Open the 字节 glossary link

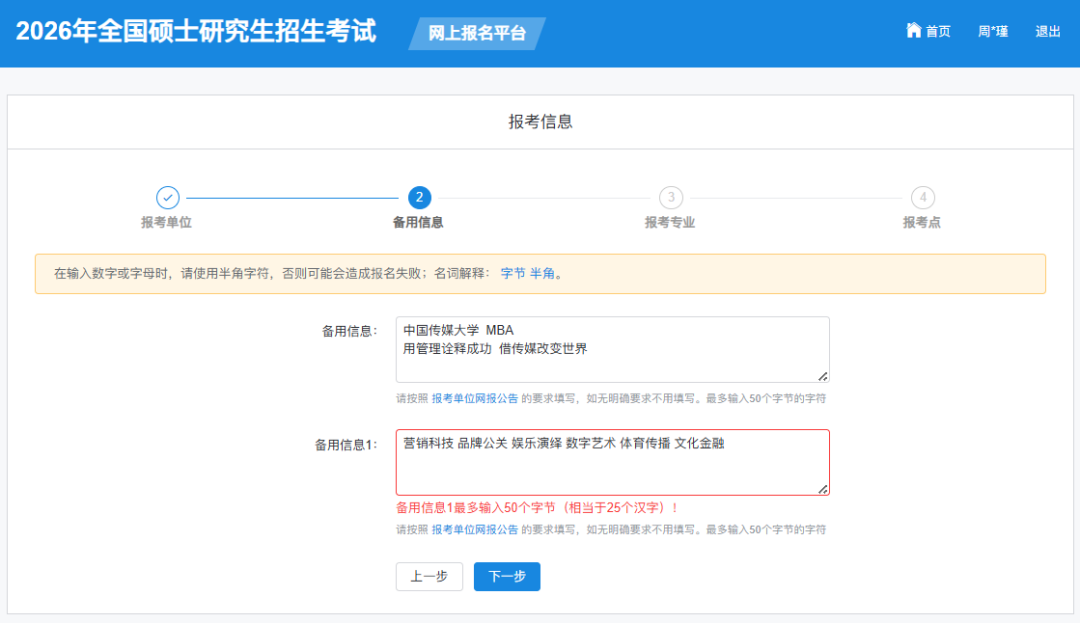pos(514,273)
